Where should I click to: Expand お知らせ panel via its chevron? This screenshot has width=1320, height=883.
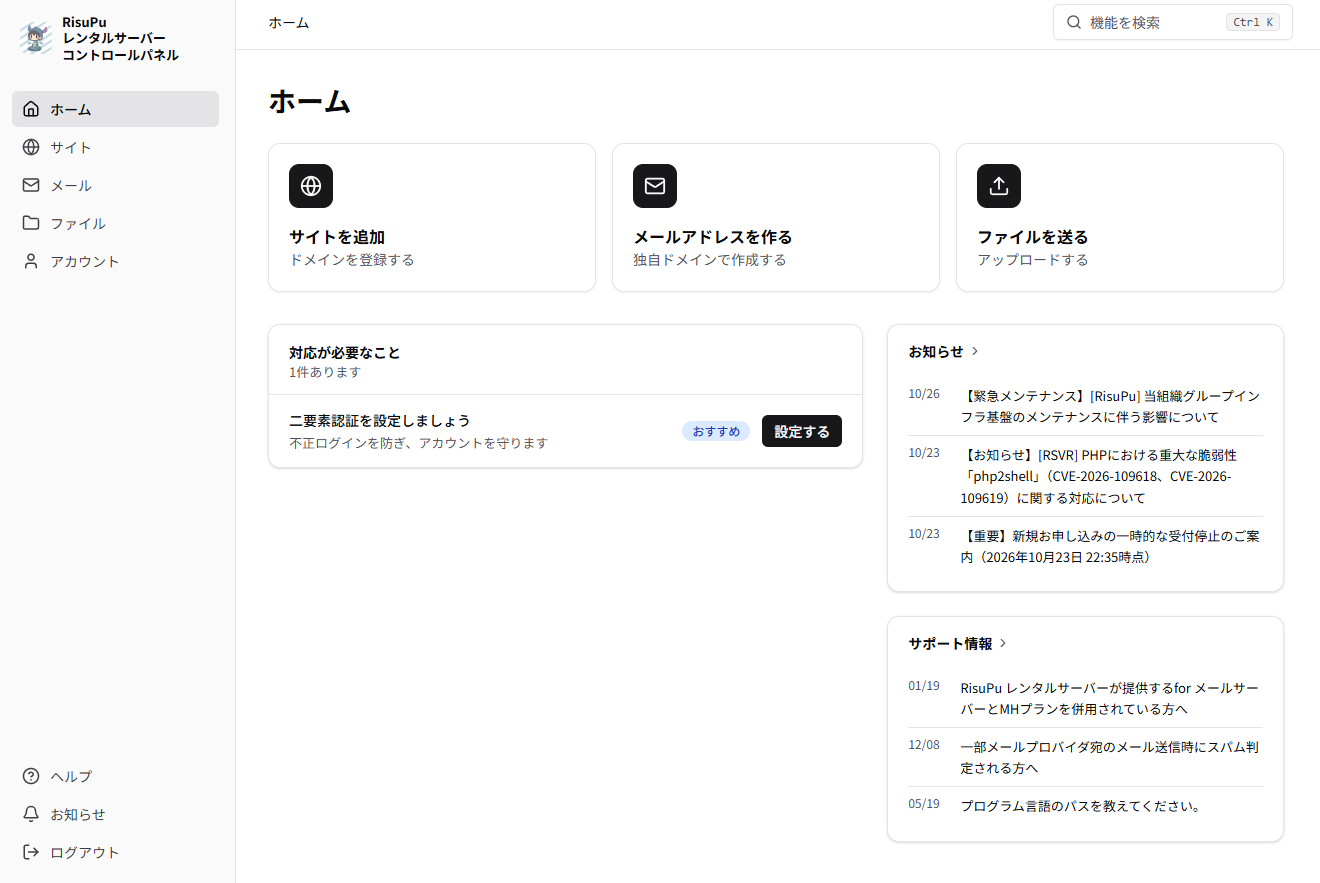pos(975,351)
